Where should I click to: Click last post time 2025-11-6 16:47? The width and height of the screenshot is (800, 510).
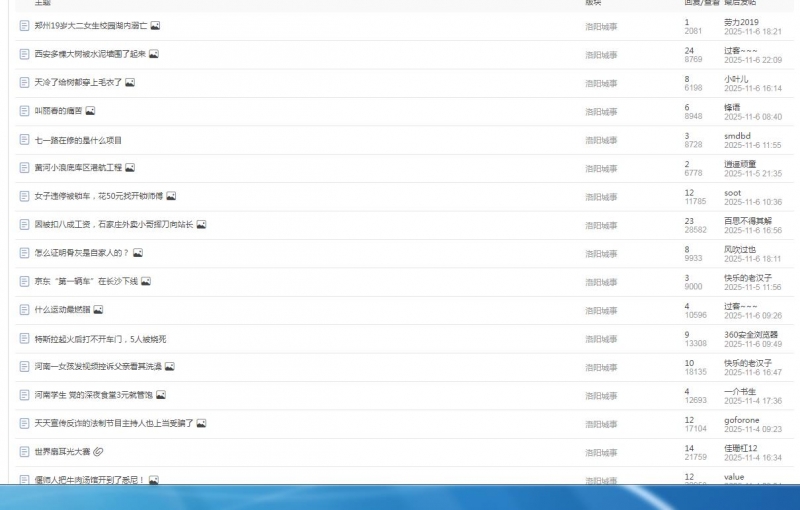(753, 372)
